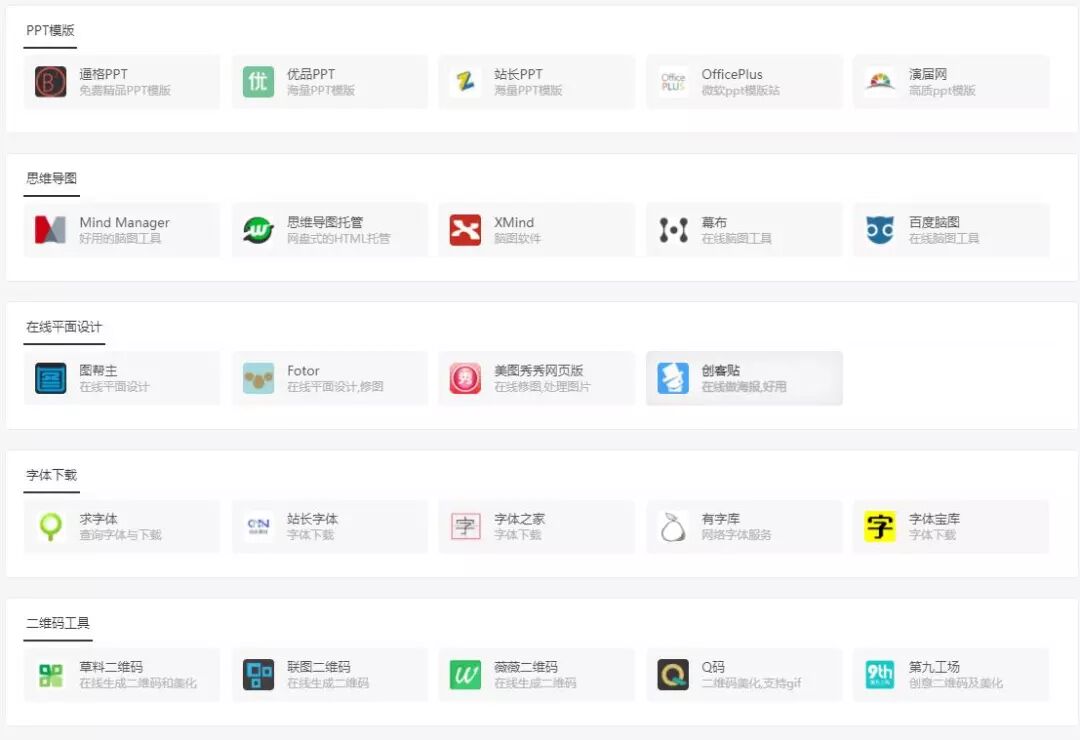Click 免费精品PPT模版 description text
The height and width of the screenshot is (740, 1080).
click(125, 90)
